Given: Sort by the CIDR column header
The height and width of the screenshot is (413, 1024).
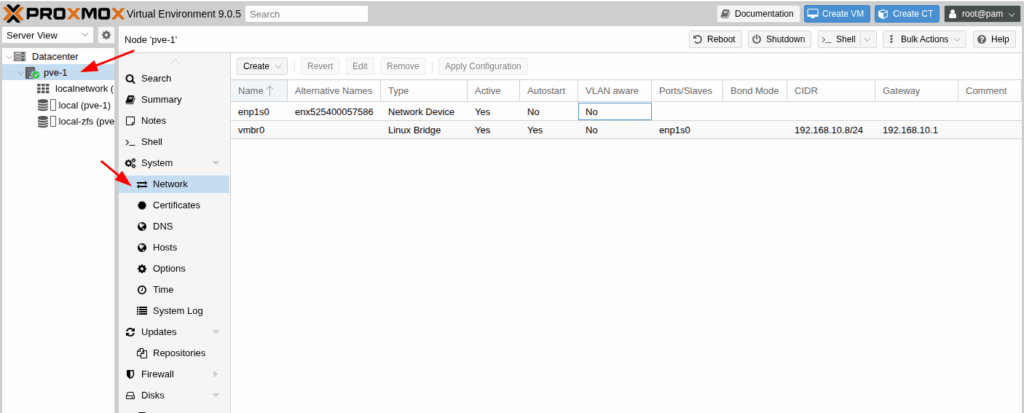Looking at the screenshot, I should [831, 91].
